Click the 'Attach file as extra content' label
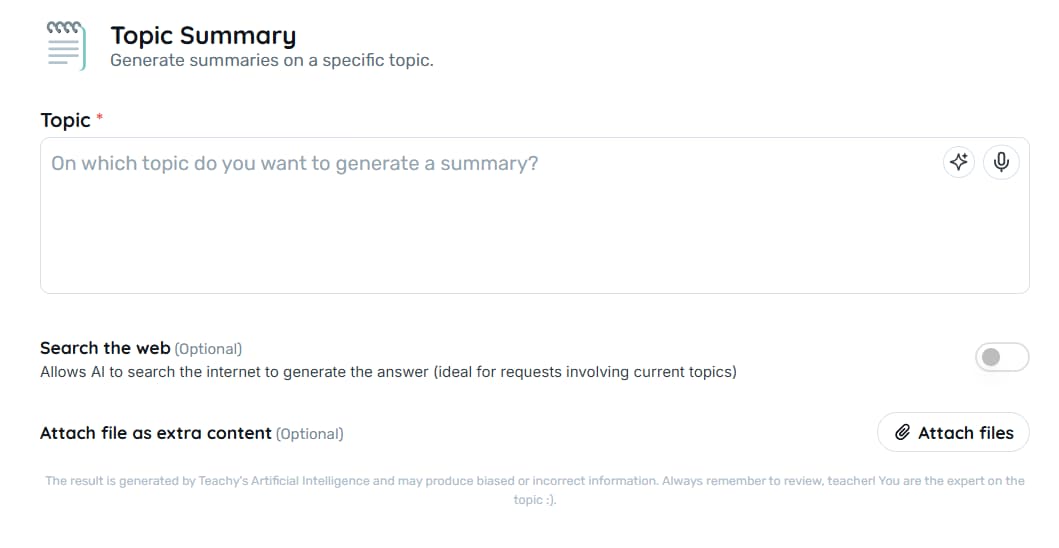The image size is (1059, 548). [x=155, y=433]
